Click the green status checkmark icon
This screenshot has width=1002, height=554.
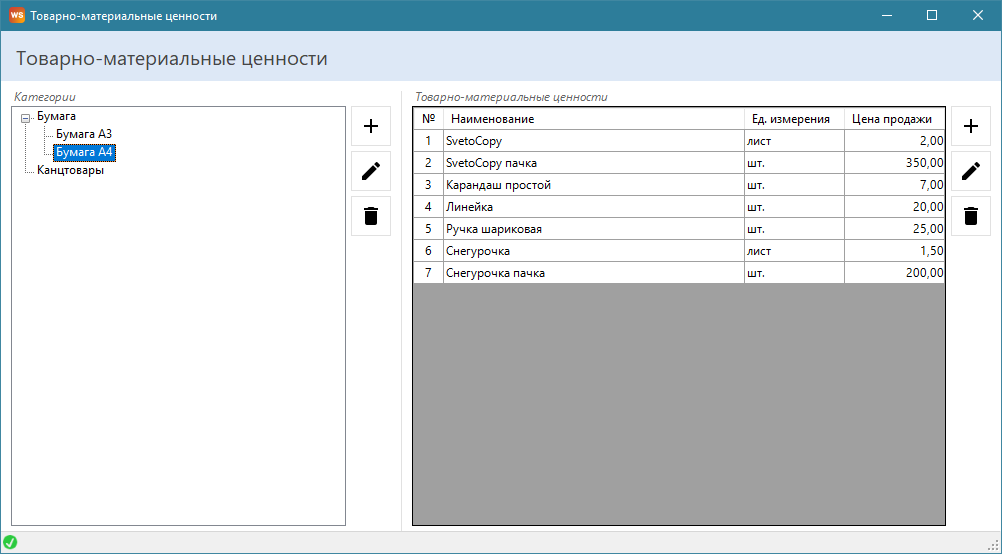click(10, 542)
